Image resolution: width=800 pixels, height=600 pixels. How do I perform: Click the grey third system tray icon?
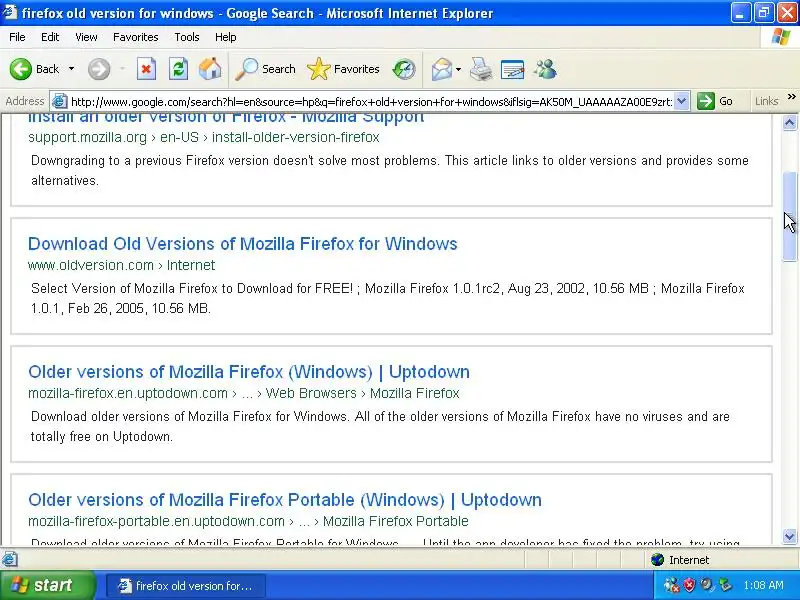(707, 585)
